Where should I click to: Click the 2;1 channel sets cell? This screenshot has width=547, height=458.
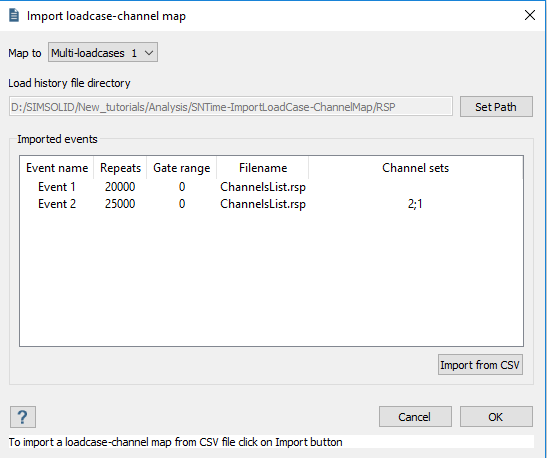pyautogui.click(x=415, y=204)
